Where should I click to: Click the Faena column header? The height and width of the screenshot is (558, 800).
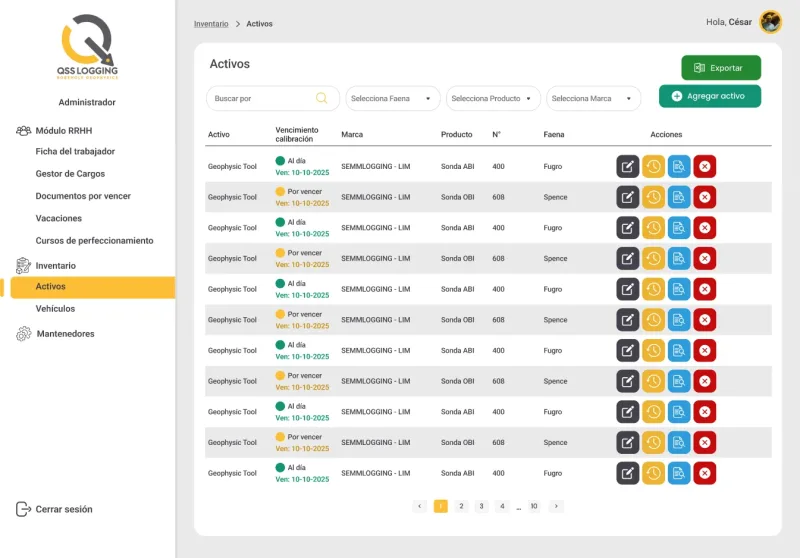coord(554,135)
